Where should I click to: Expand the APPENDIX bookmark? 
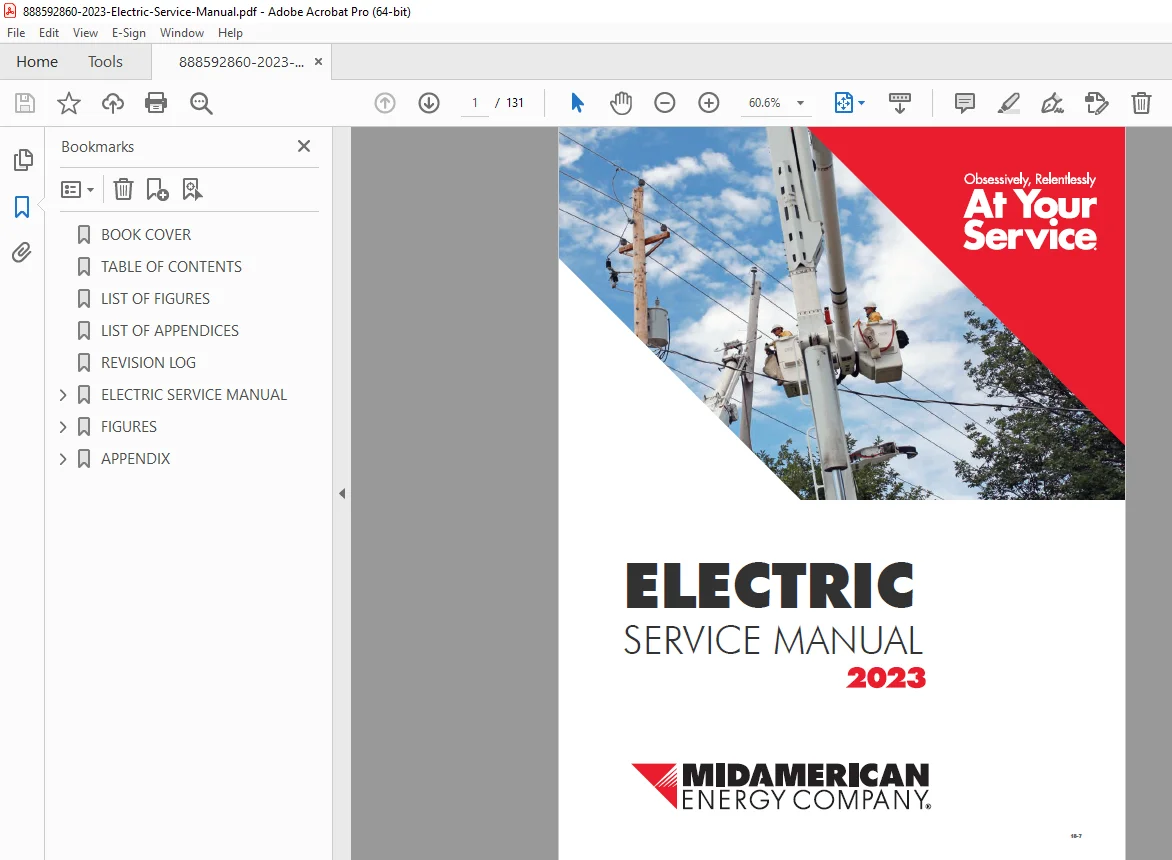coord(63,459)
